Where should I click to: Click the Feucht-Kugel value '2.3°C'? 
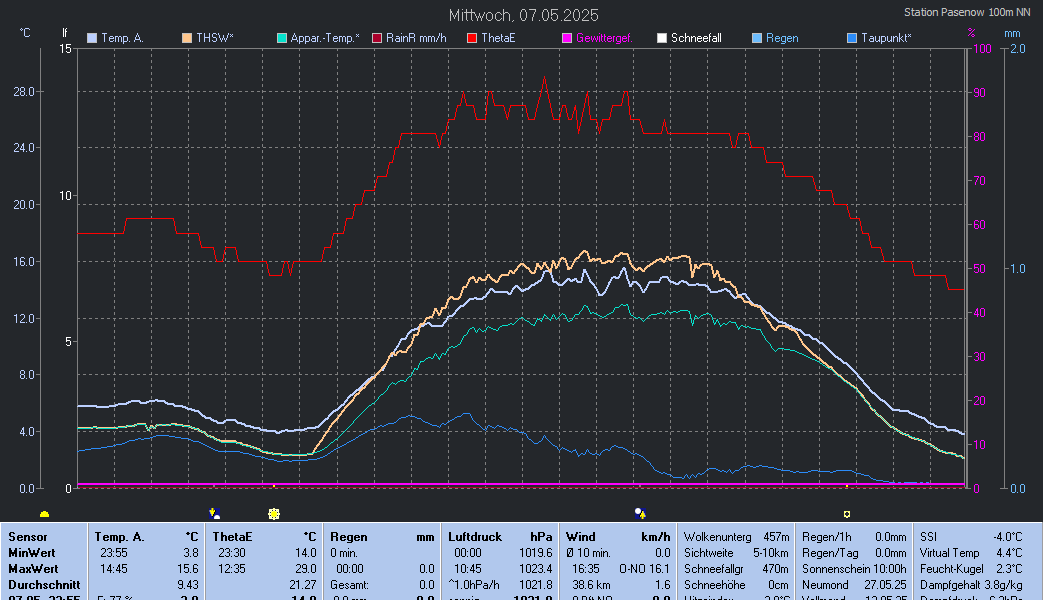(1010, 569)
